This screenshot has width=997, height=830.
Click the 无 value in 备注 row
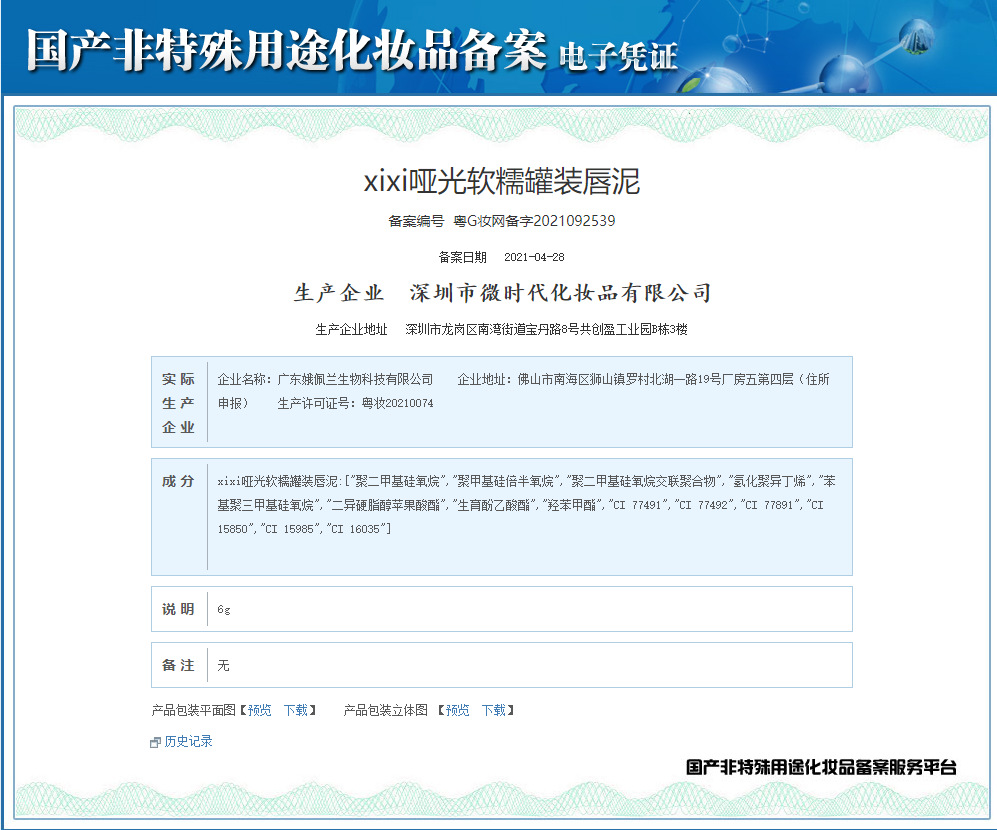coord(223,665)
